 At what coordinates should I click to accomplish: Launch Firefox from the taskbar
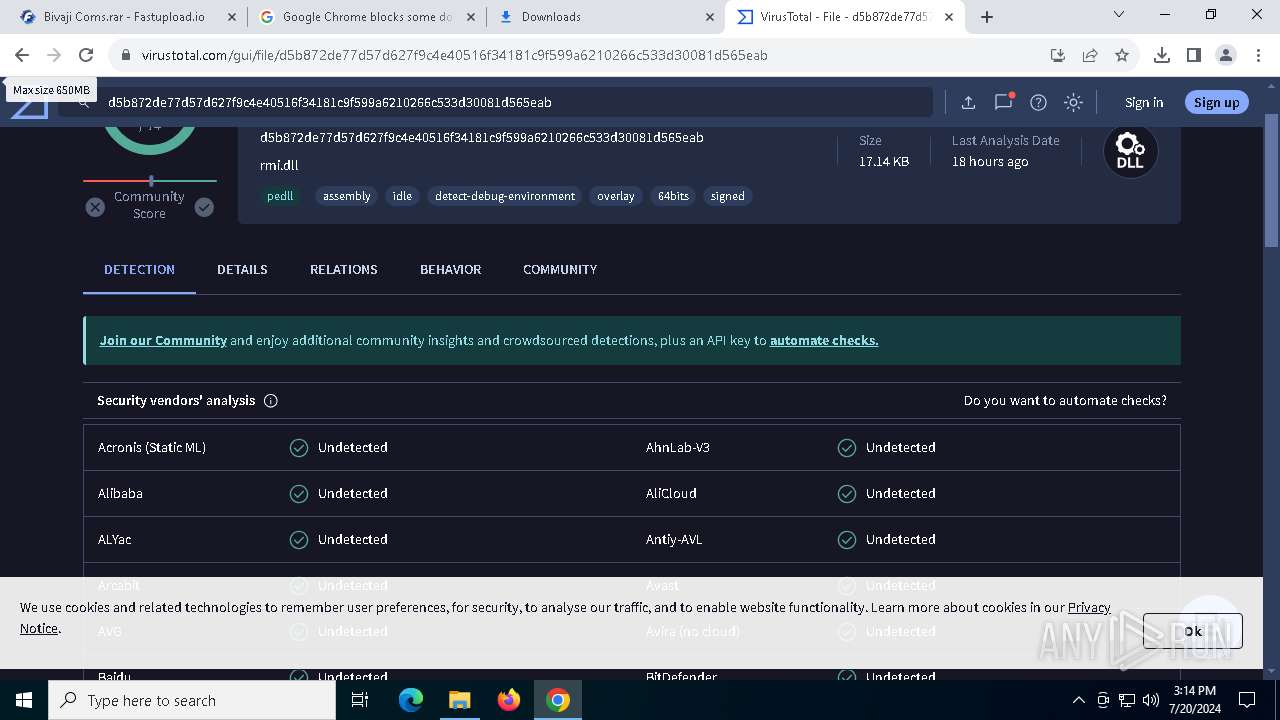509,700
